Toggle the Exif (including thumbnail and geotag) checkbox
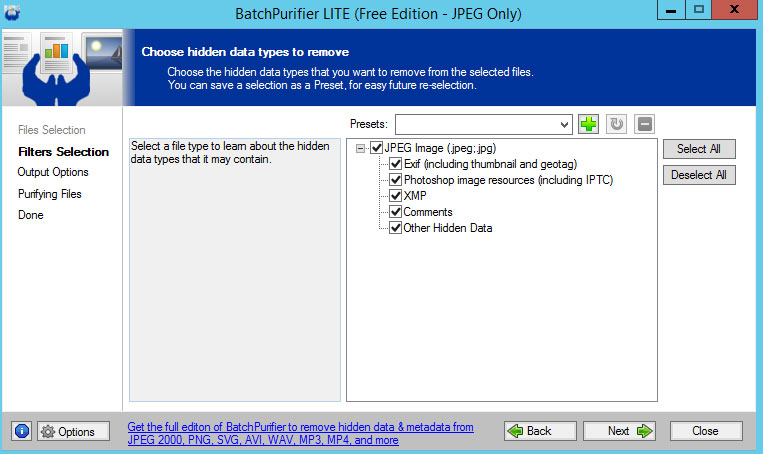This screenshot has height=454, width=763. click(396, 164)
